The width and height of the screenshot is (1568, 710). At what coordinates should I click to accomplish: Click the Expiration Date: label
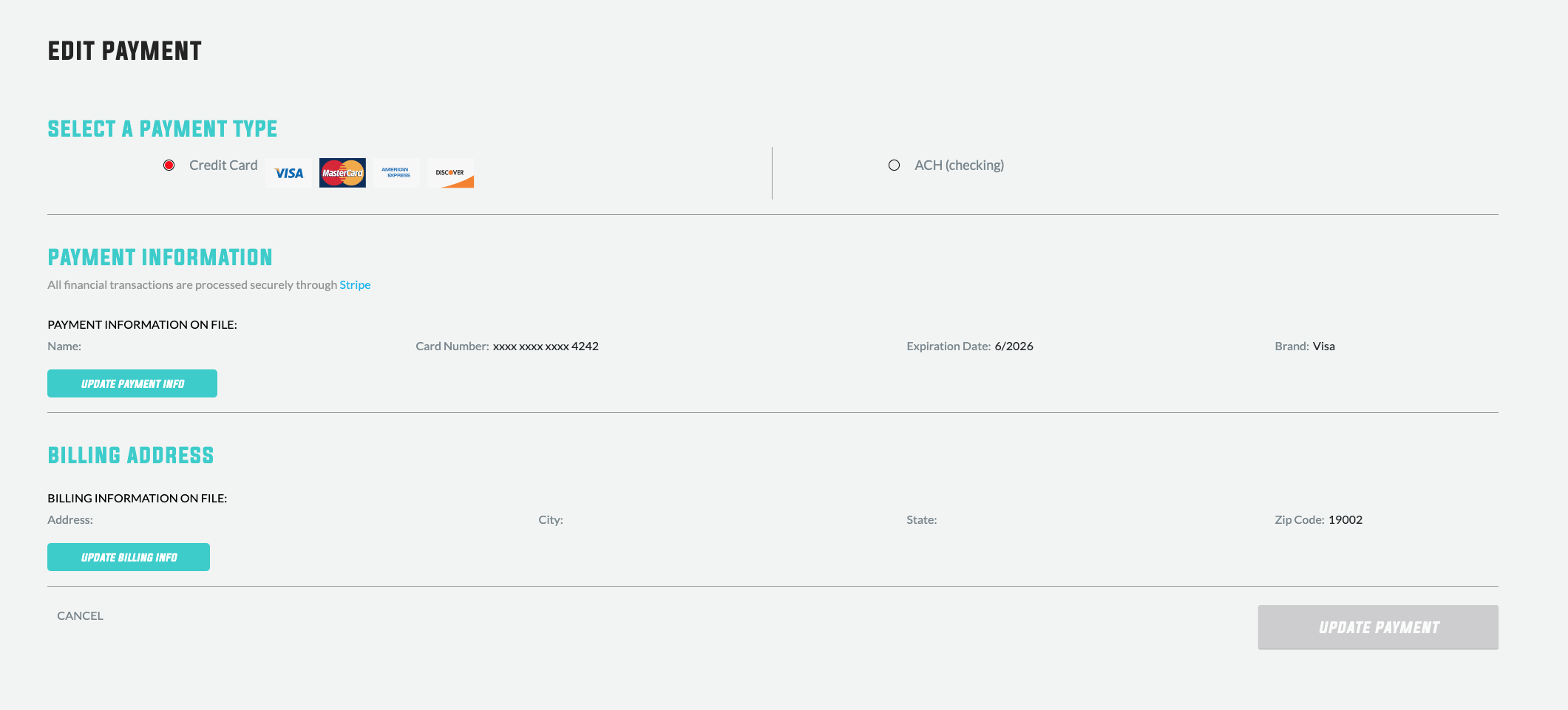pyautogui.click(x=948, y=347)
